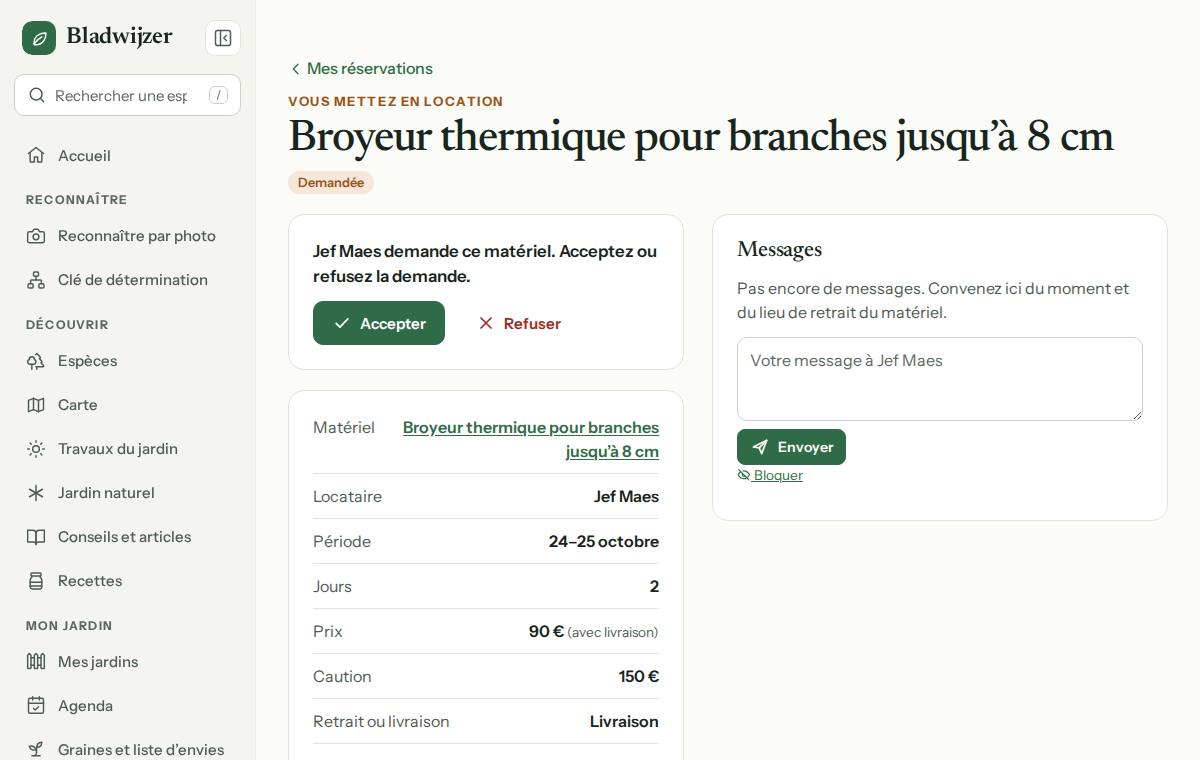Click the Messages panel heading
Screen dimensions: 1200x760
tap(779, 249)
